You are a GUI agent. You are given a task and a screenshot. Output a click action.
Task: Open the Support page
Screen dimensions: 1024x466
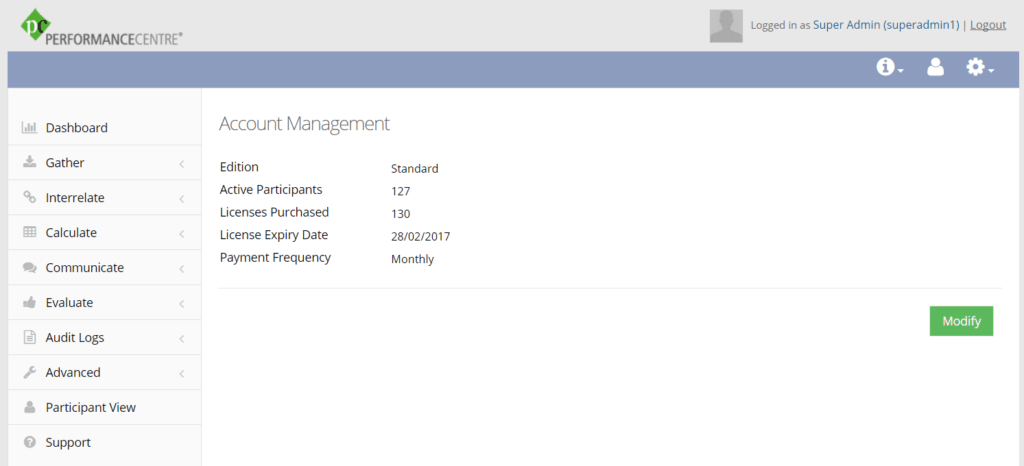tap(104, 443)
